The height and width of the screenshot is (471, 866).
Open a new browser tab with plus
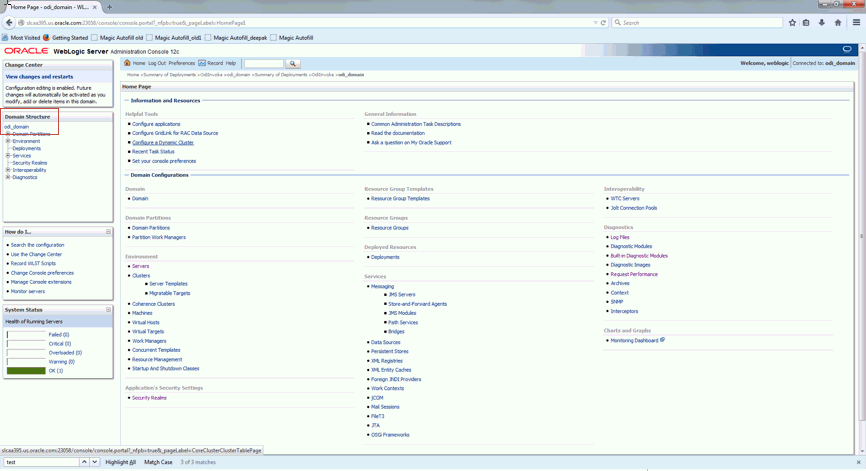click(109, 7)
